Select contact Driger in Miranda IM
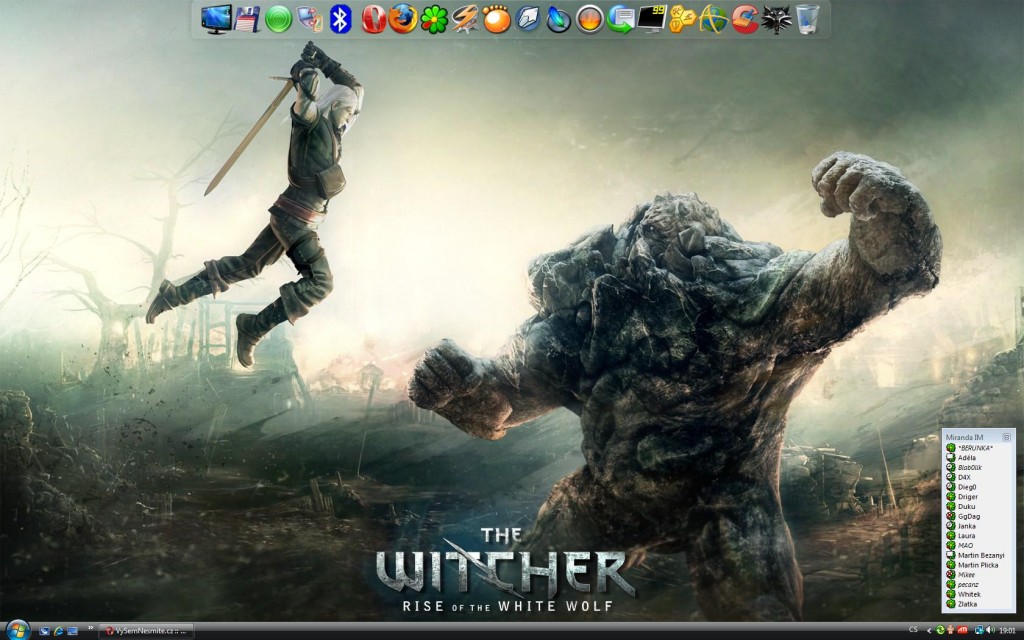Viewport: 1024px width, 640px height. 978,497
